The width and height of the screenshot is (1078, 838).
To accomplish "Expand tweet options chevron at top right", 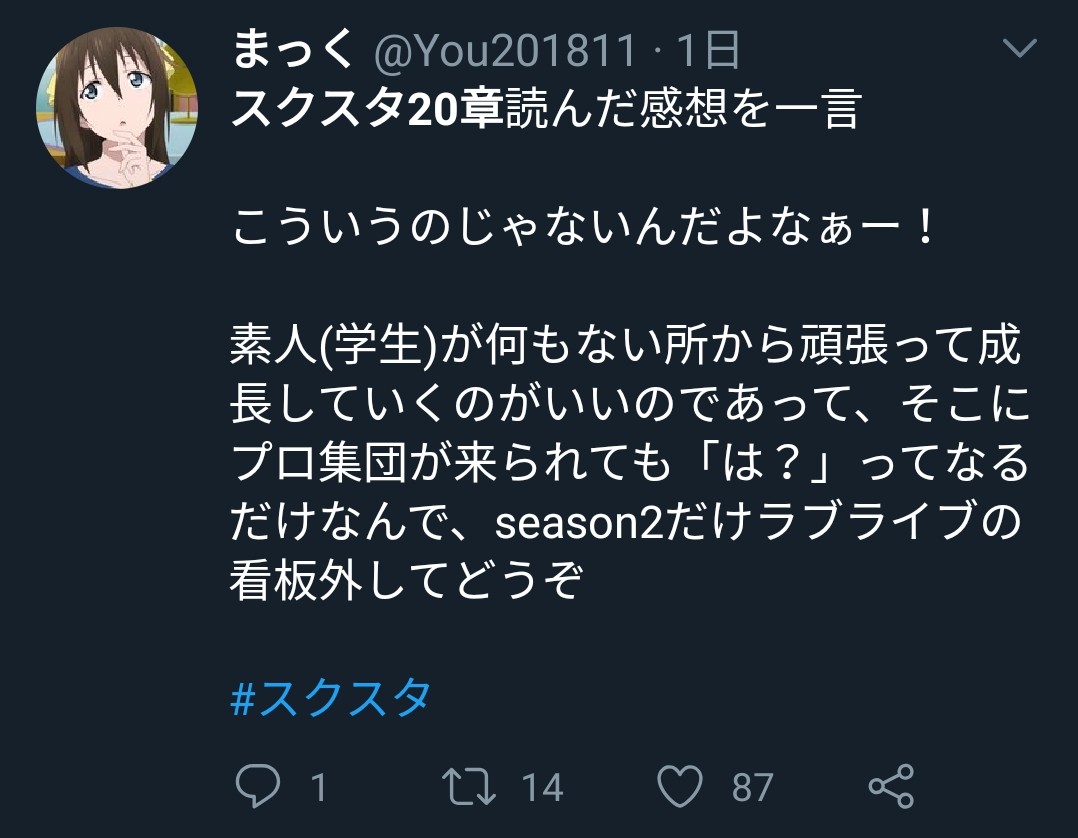I will (1020, 47).
